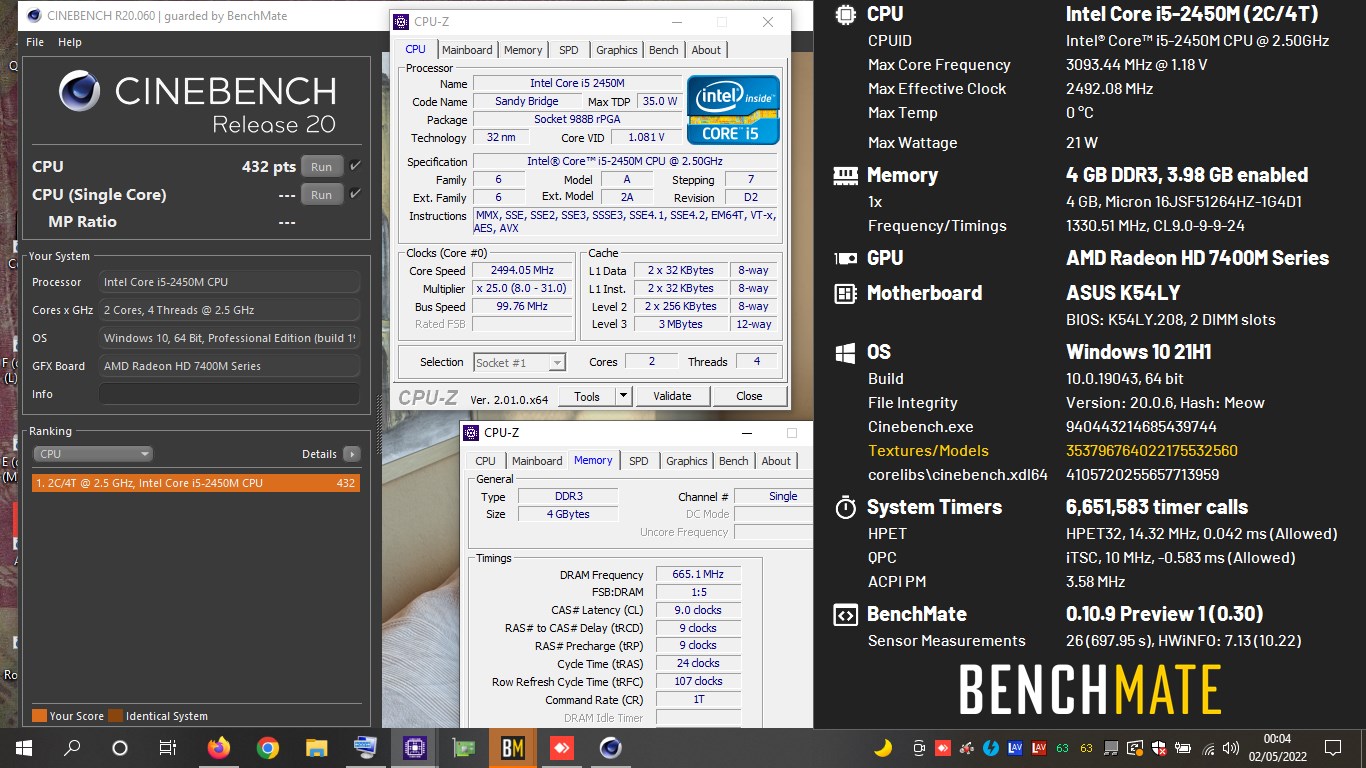Launch Google Chrome from the taskbar

(x=267, y=747)
